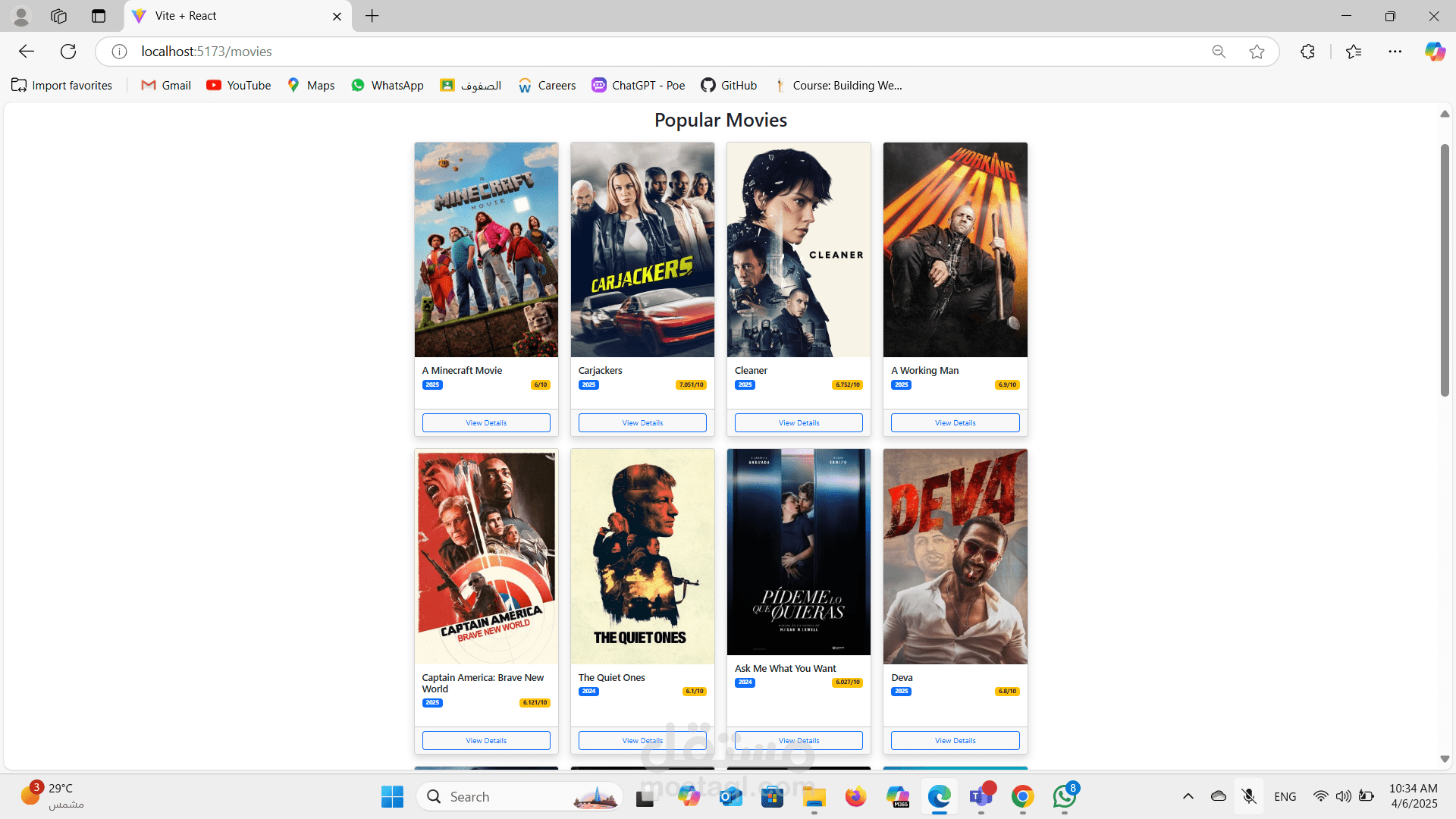Open the WhatsApp bookmark
Viewport: 1456px width, 819px height.
[388, 85]
